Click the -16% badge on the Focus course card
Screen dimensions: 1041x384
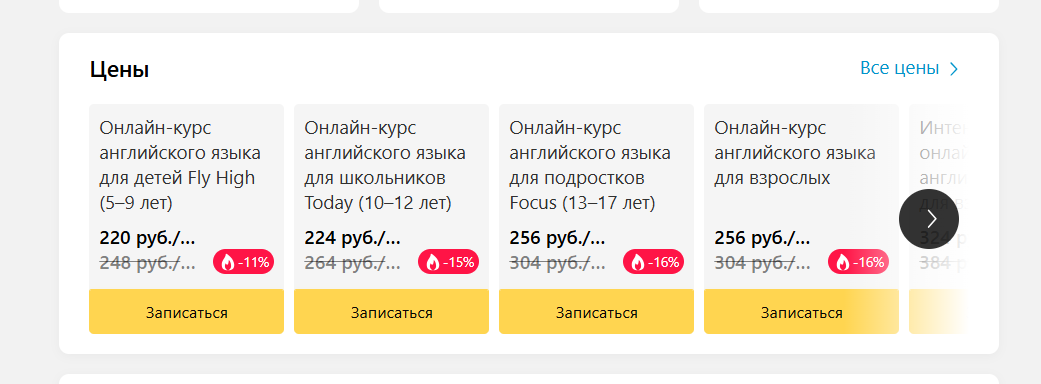click(653, 262)
